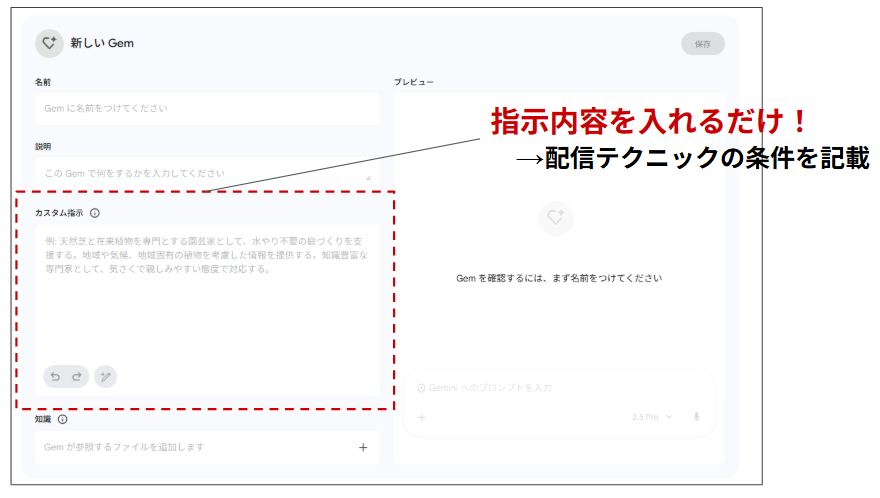The height and width of the screenshot is (498, 880).
Task: Undo last edit in custom instructions
Action: pos(55,377)
